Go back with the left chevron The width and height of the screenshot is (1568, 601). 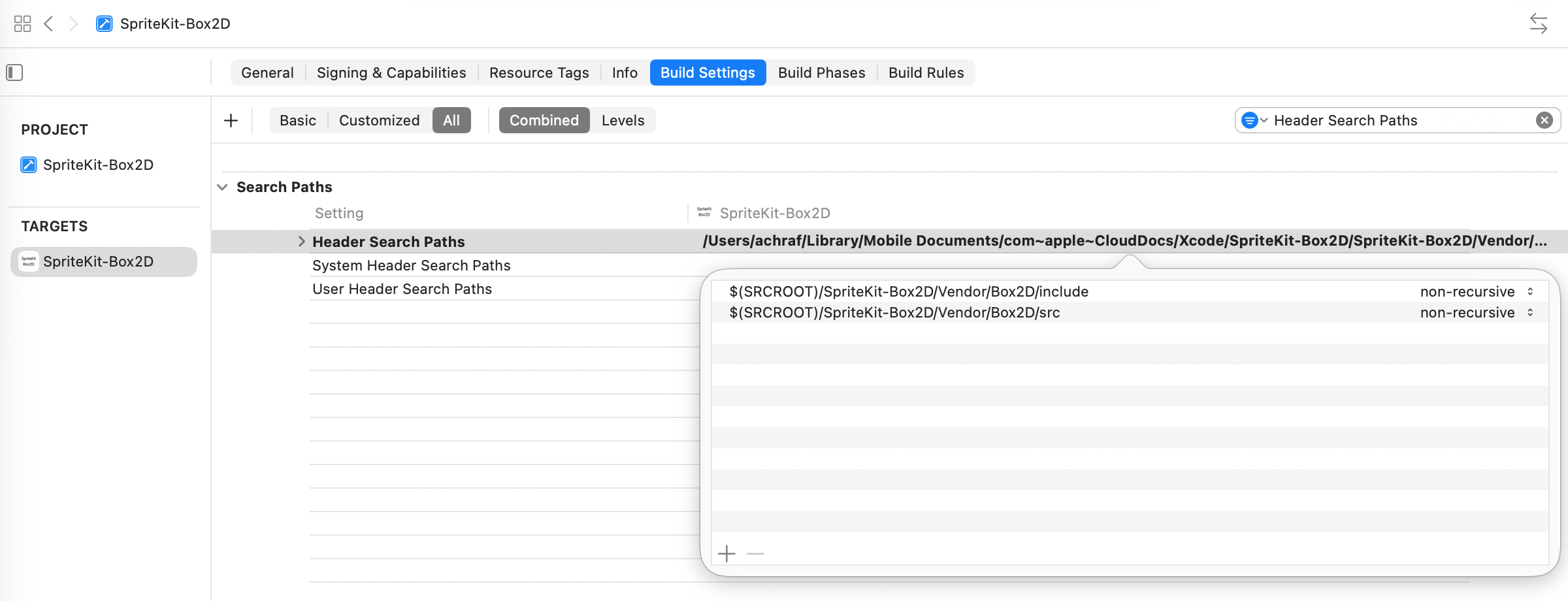click(48, 24)
